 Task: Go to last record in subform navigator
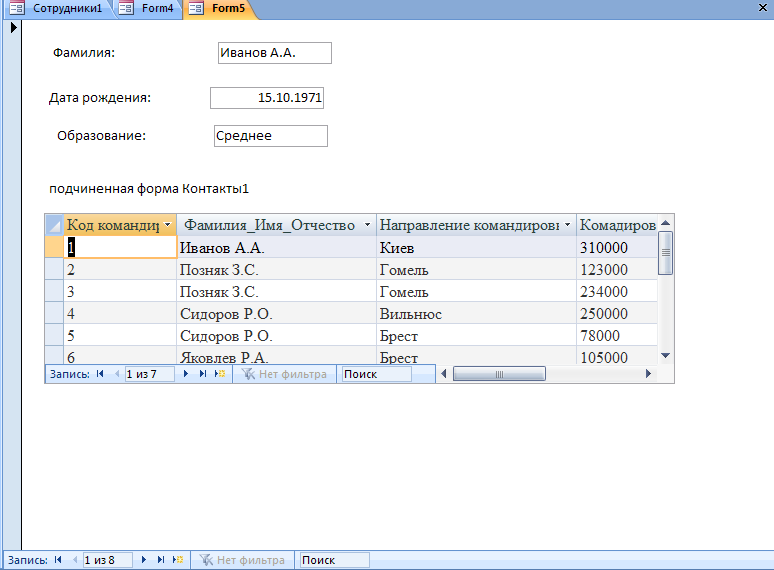click(203, 374)
